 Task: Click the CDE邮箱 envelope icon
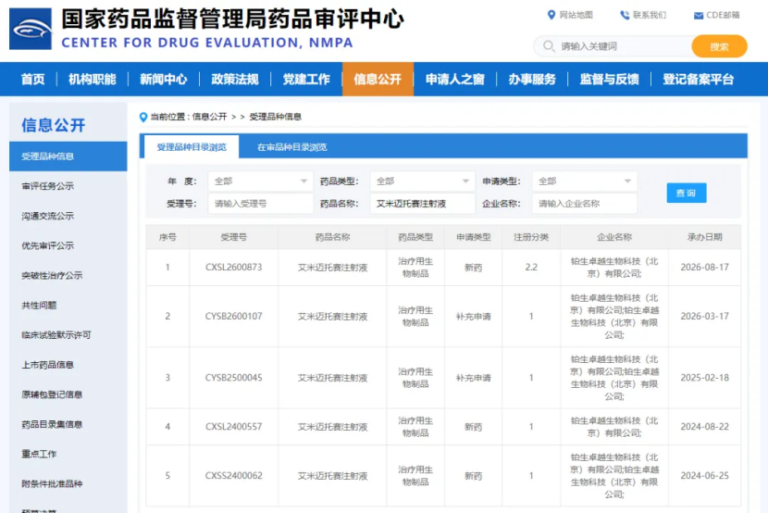point(698,16)
